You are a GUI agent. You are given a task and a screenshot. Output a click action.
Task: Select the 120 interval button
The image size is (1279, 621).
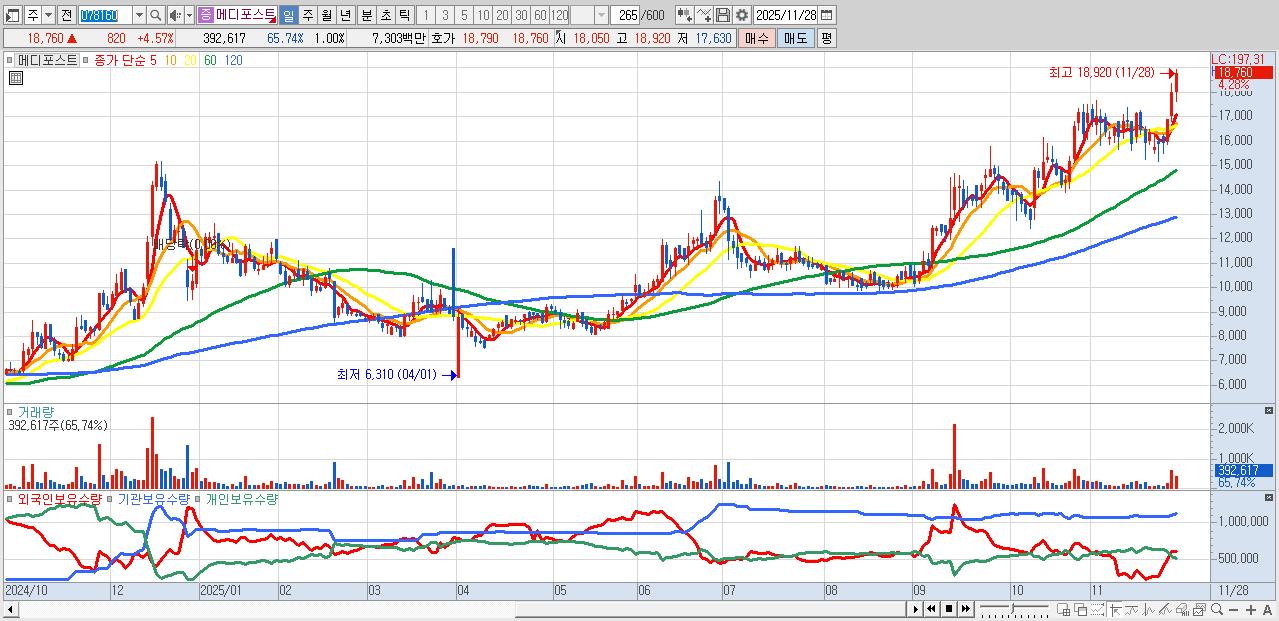559,15
